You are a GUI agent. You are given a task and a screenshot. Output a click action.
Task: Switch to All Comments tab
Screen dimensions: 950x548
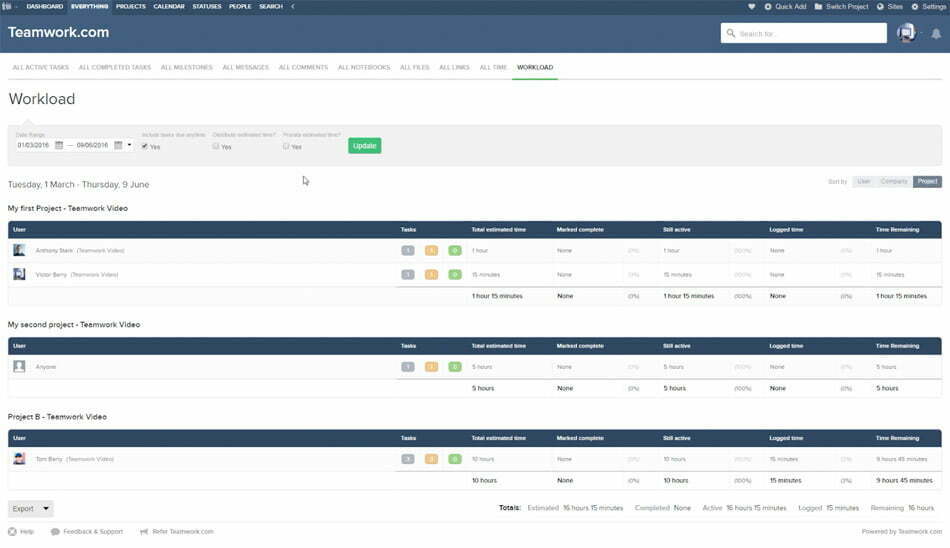303,67
